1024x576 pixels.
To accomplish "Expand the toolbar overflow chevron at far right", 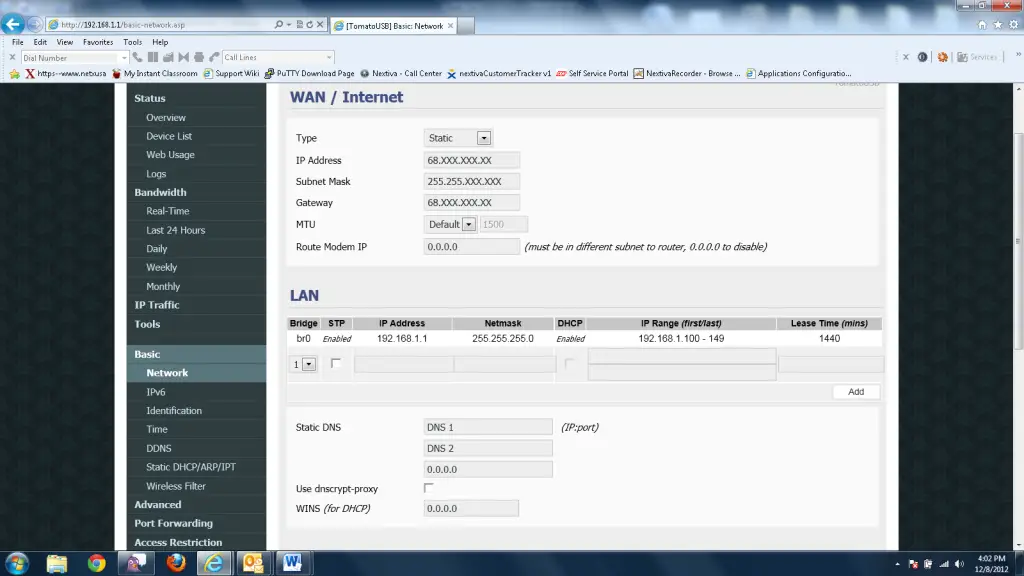I will tap(1017, 56).
